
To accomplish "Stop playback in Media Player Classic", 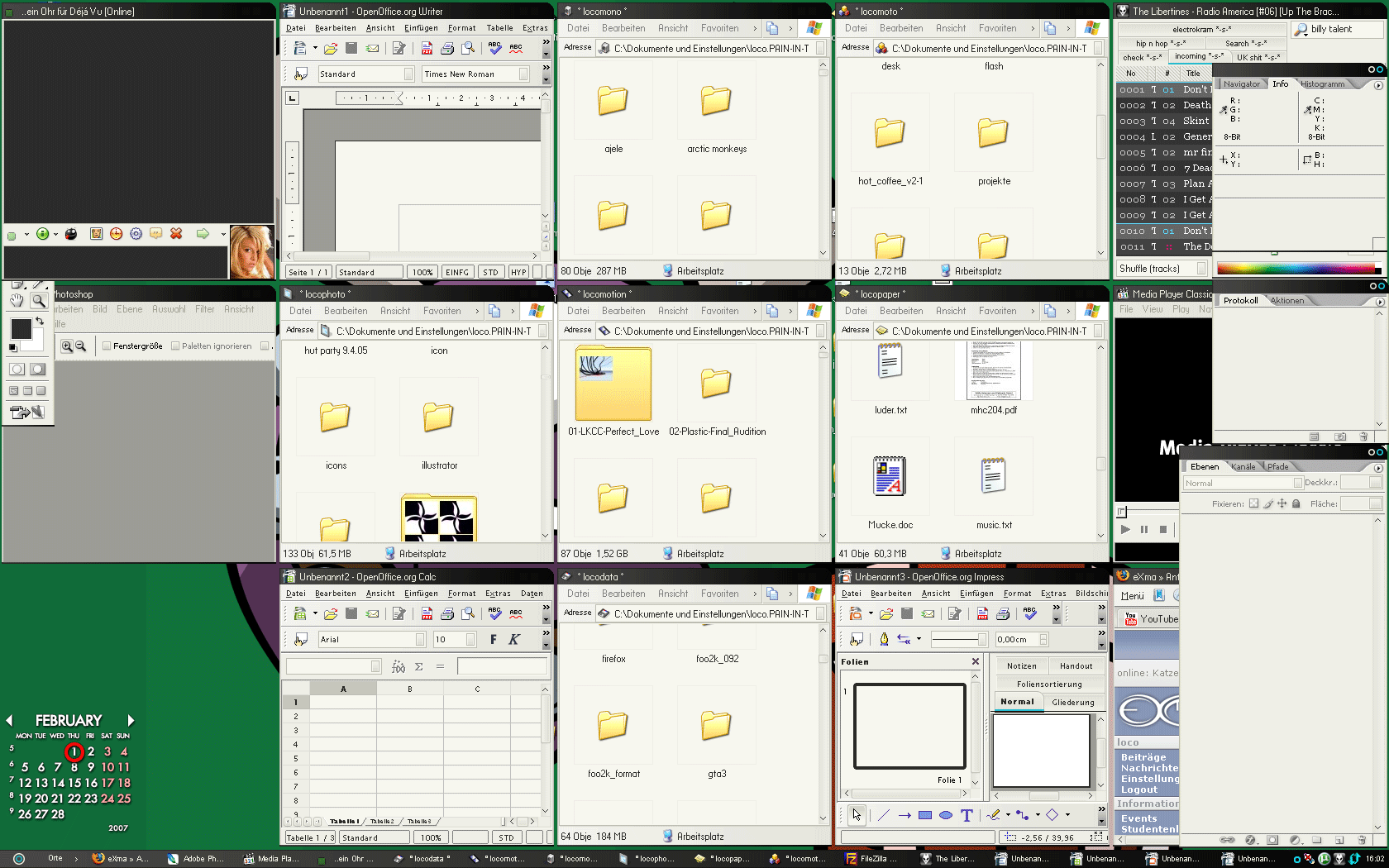I will pyautogui.click(x=1163, y=529).
